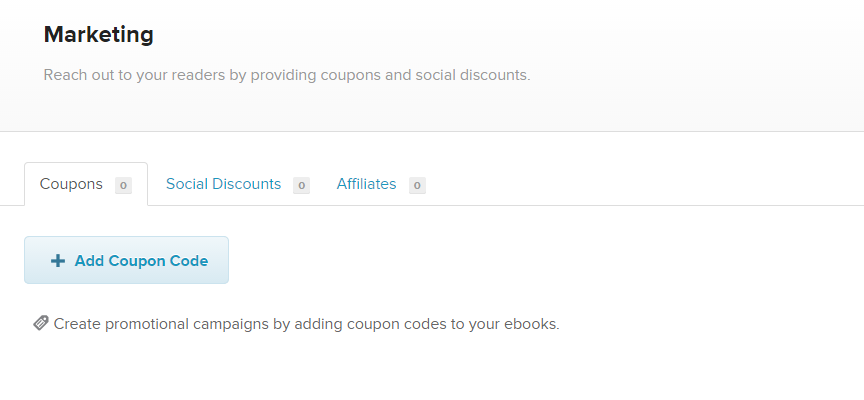
Task: Select the Social Discounts link text
Action: point(223,184)
